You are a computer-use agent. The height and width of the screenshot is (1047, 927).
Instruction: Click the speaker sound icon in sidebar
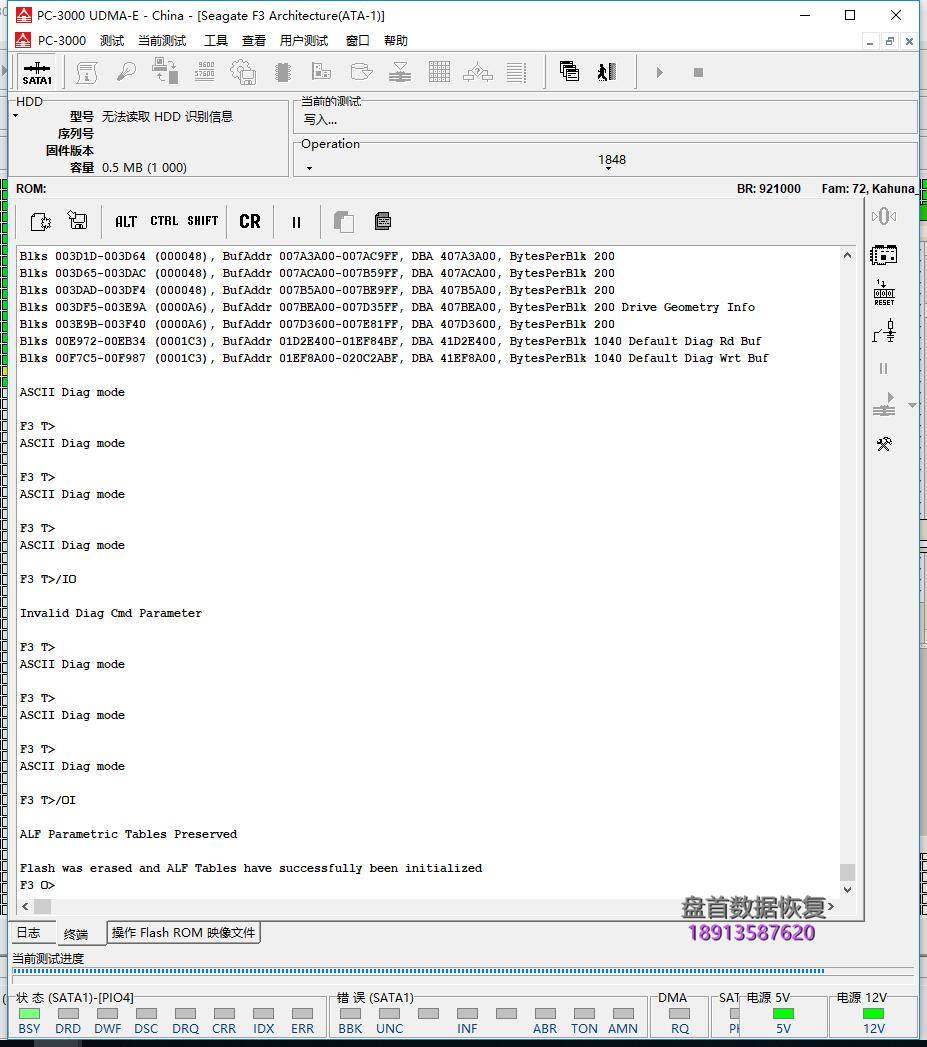click(x=884, y=216)
